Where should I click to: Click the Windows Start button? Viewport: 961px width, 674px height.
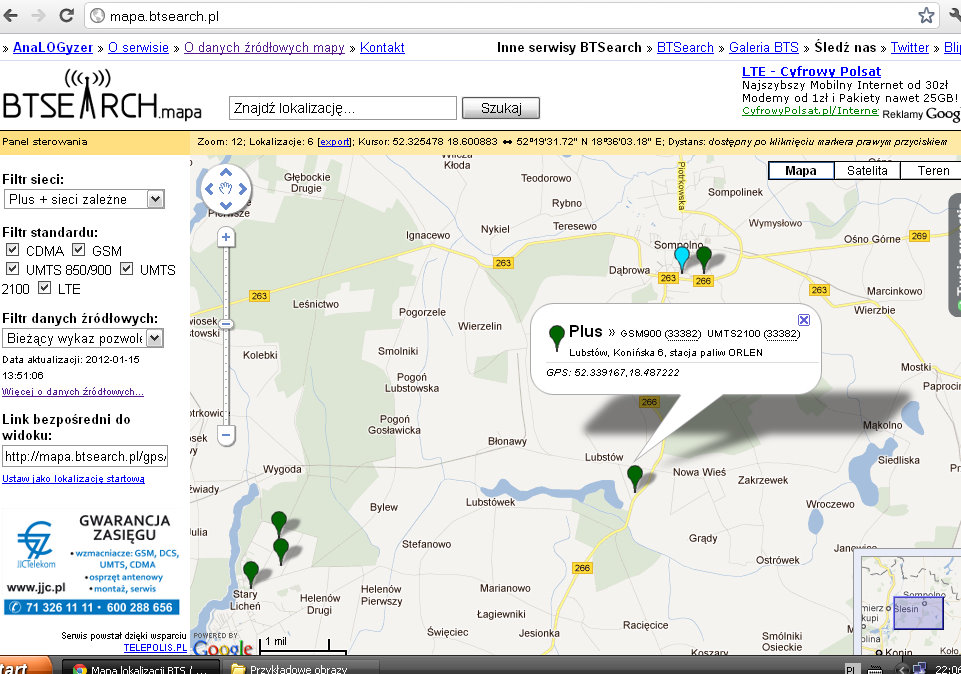point(25,666)
